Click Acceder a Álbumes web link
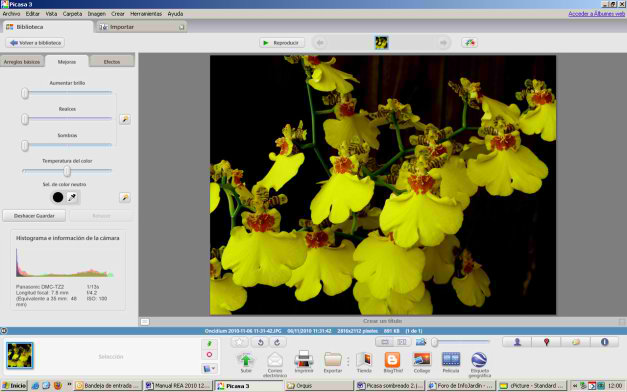This screenshot has width=627, height=392. 596,14
